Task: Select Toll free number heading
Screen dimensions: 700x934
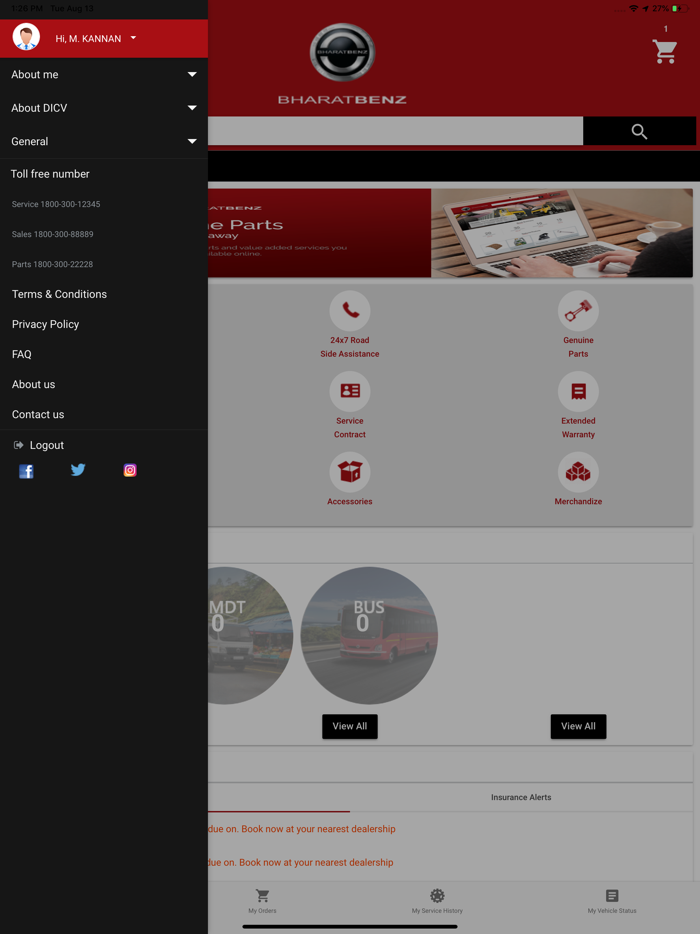Action: pos(50,174)
